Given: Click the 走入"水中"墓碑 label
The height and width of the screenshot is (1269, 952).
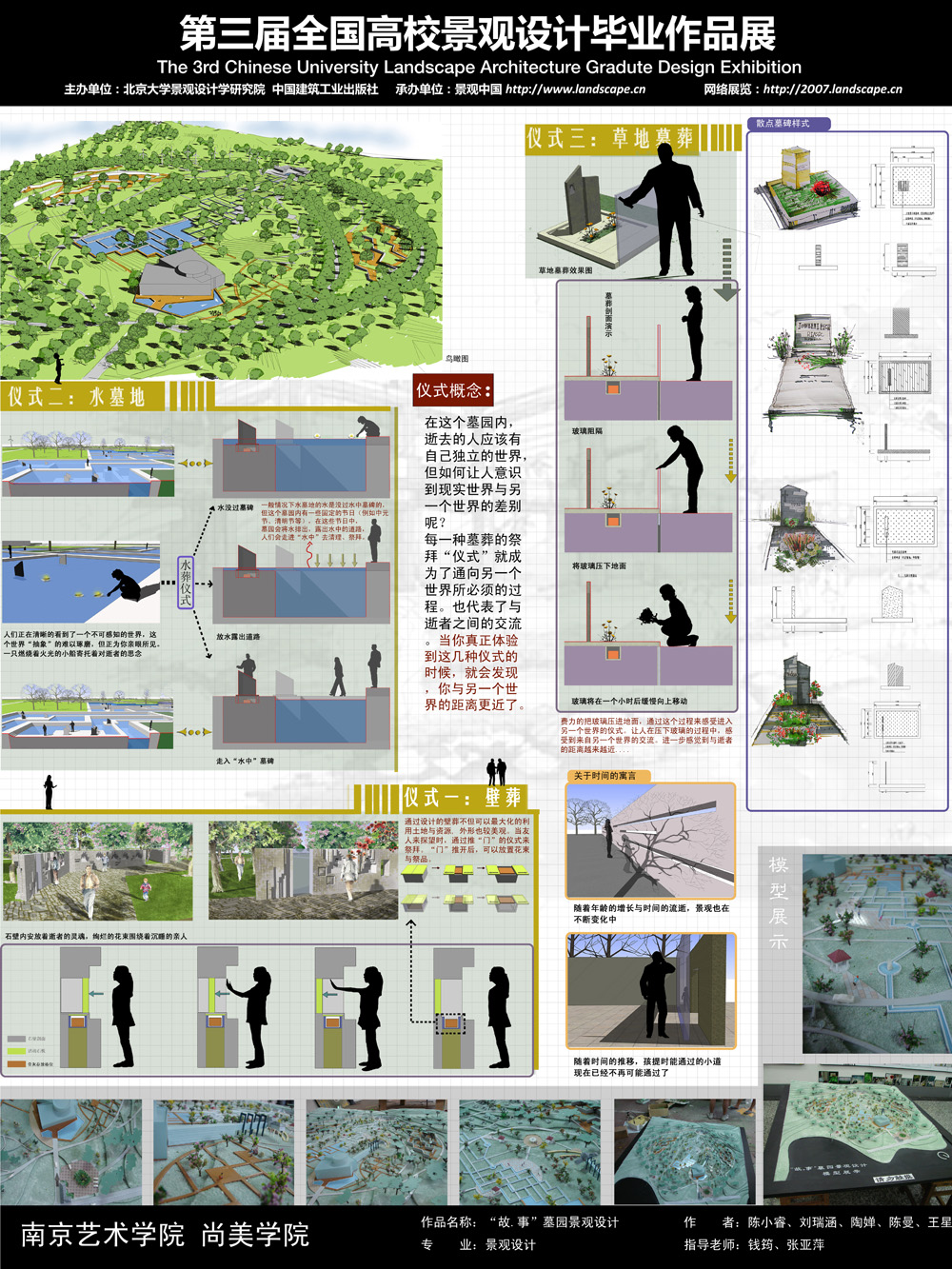Looking at the screenshot, I should (x=245, y=762).
